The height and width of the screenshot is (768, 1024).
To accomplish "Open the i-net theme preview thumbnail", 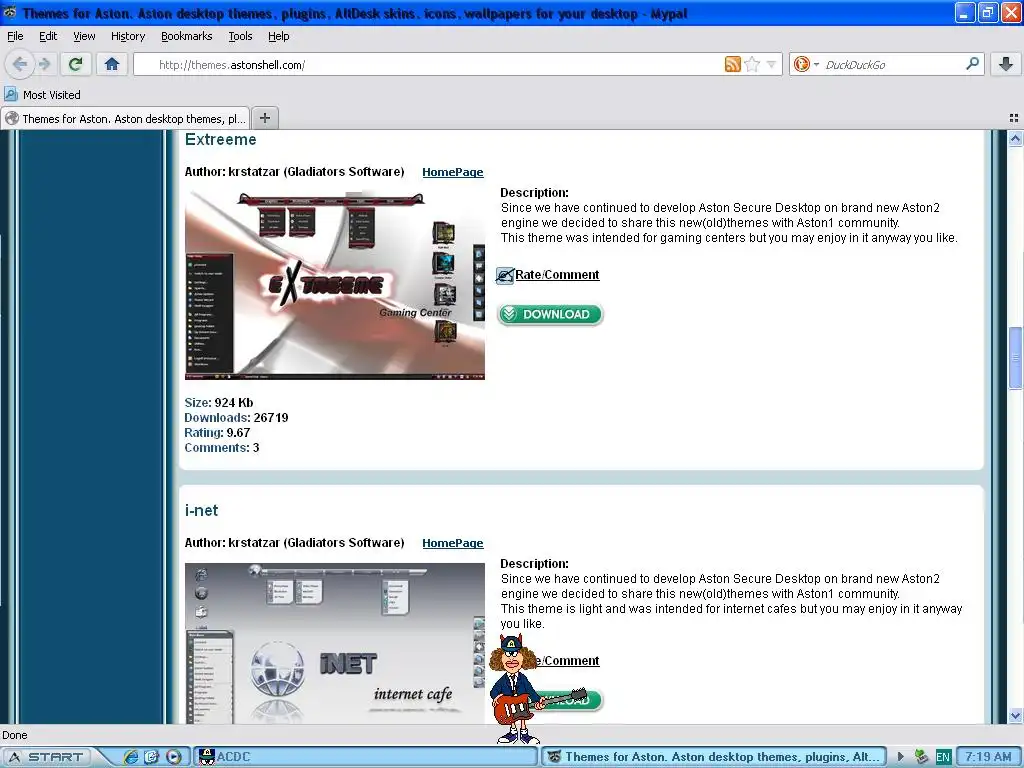I will click(x=335, y=643).
